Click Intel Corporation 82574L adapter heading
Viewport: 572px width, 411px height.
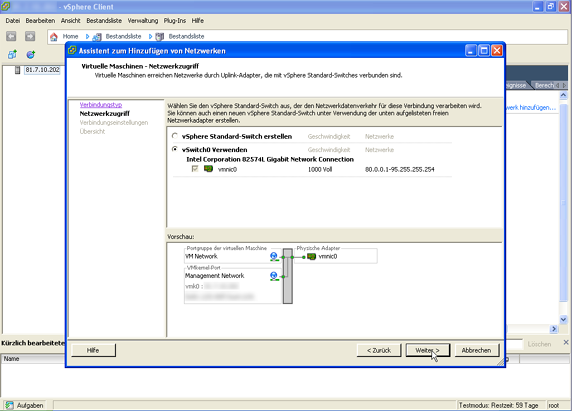[270, 159]
